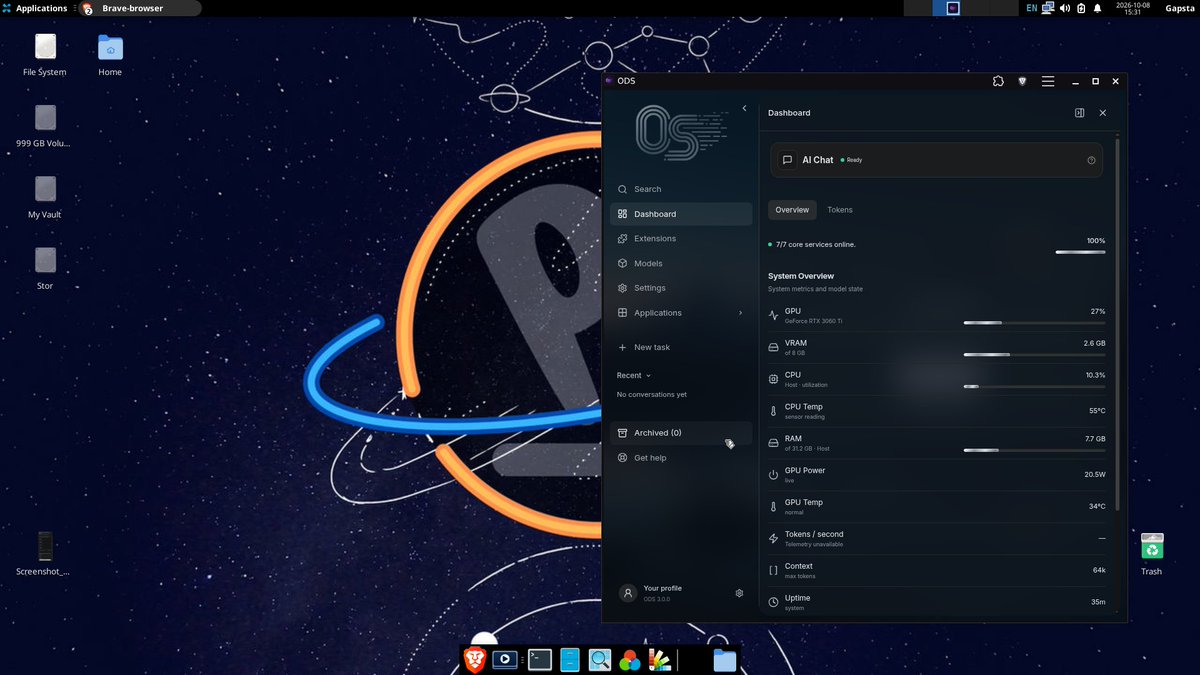
Task: Click the "GPU Power" metric label
Action: (805, 471)
